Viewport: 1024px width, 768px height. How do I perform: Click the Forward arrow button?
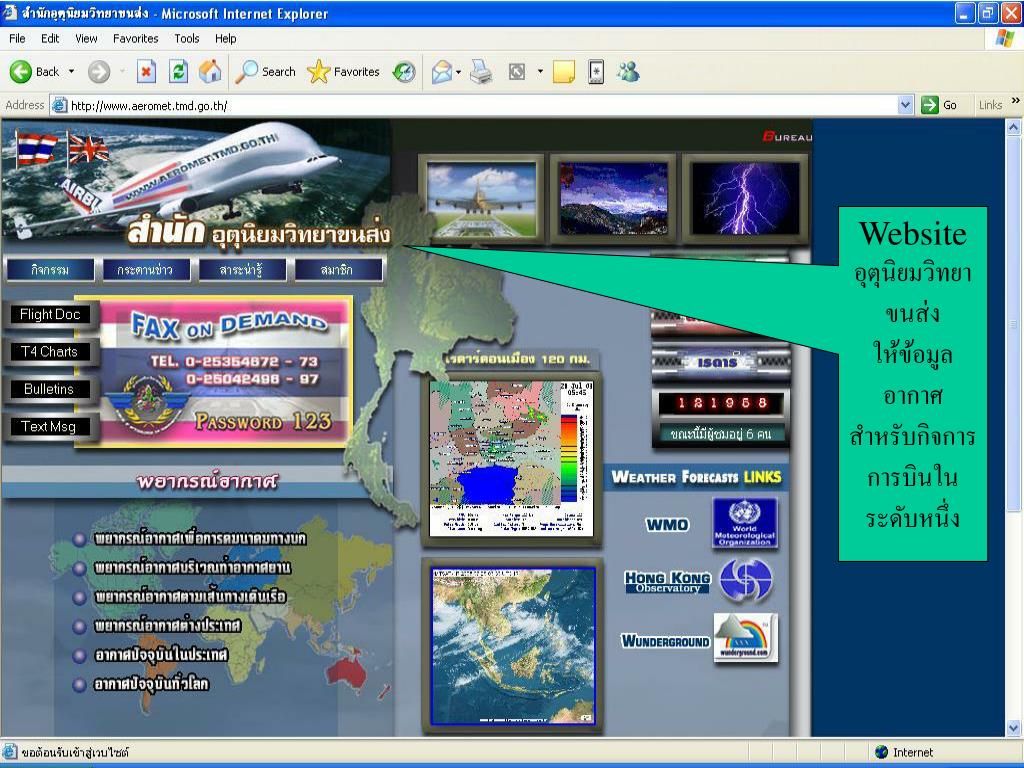(x=99, y=71)
